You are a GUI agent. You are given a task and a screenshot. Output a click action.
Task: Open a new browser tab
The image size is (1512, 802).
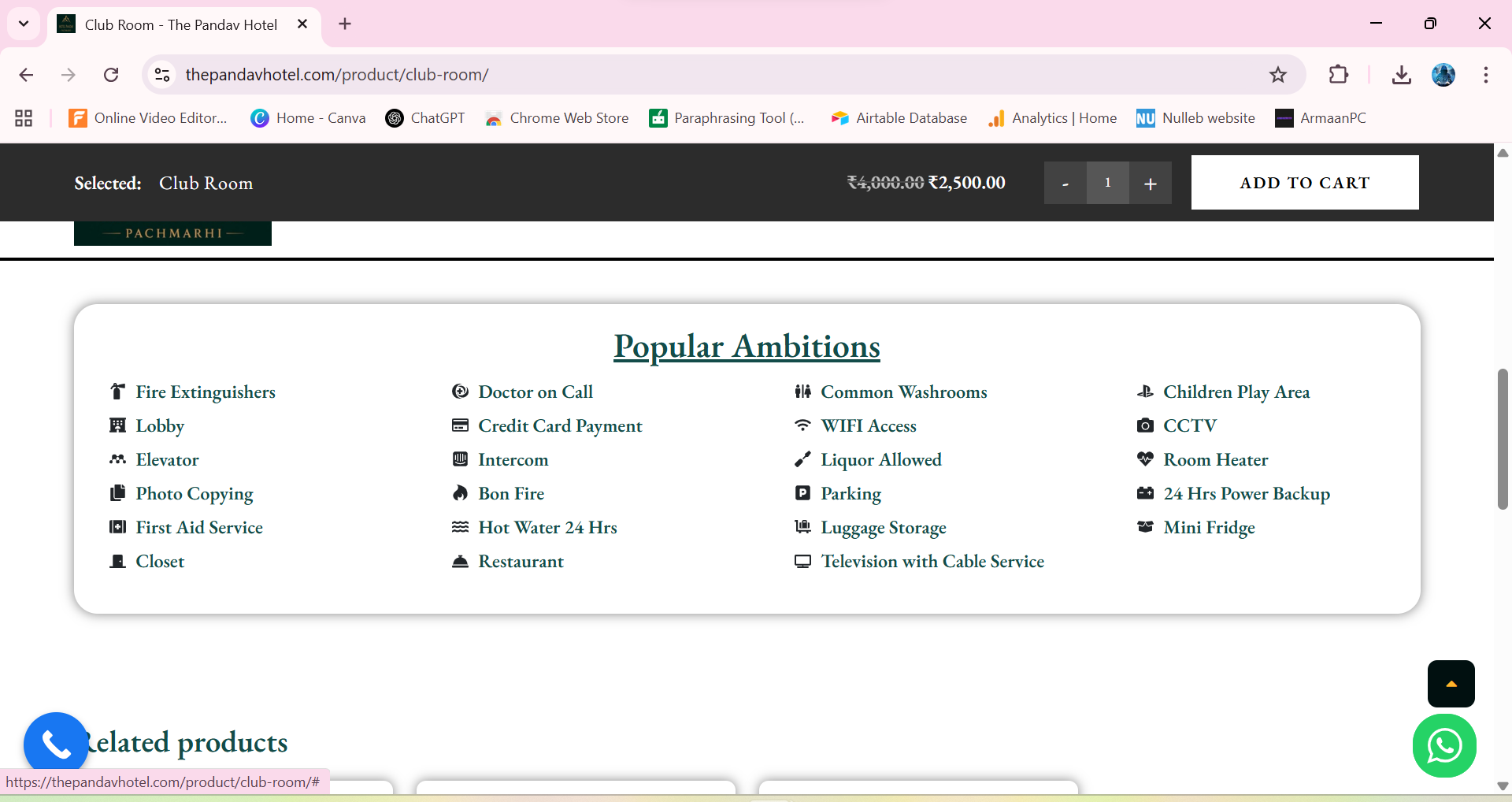[345, 24]
